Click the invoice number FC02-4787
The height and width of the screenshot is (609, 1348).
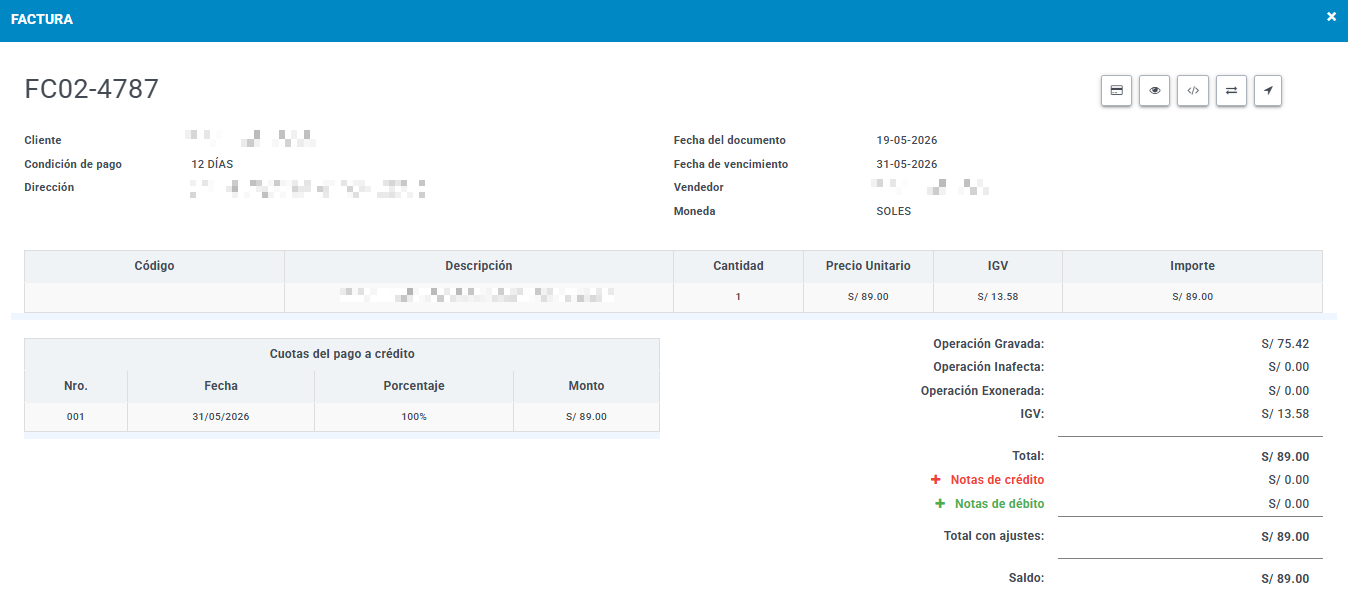(x=91, y=89)
